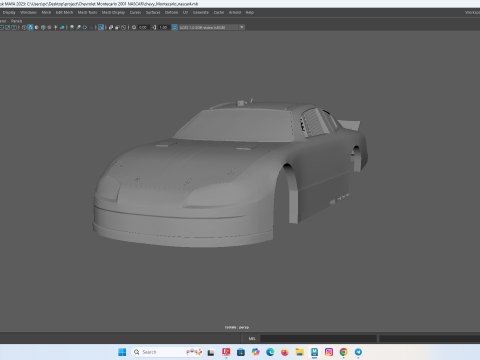The width and height of the screenshot is (480, 360).
Task: Click the 'persp' camera label in viewport
Action: pos(244,327)
